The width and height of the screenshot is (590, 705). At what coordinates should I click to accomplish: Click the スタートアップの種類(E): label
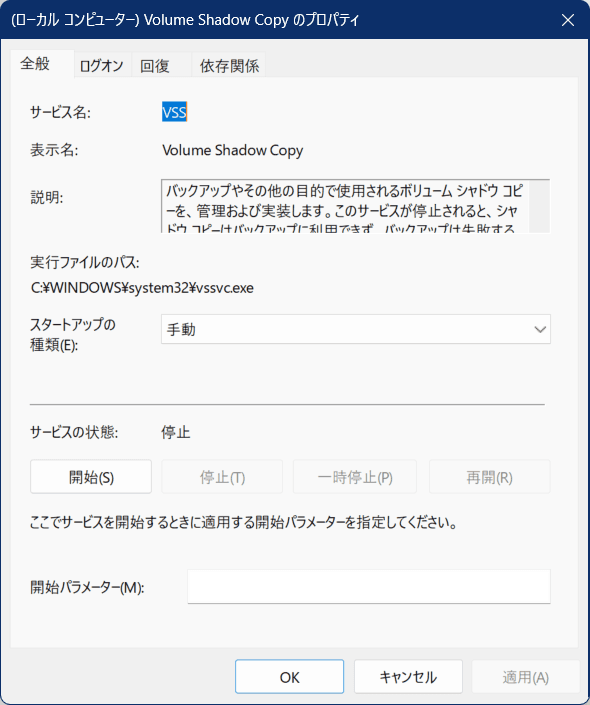pyautogui.click(x=73, y=335)
